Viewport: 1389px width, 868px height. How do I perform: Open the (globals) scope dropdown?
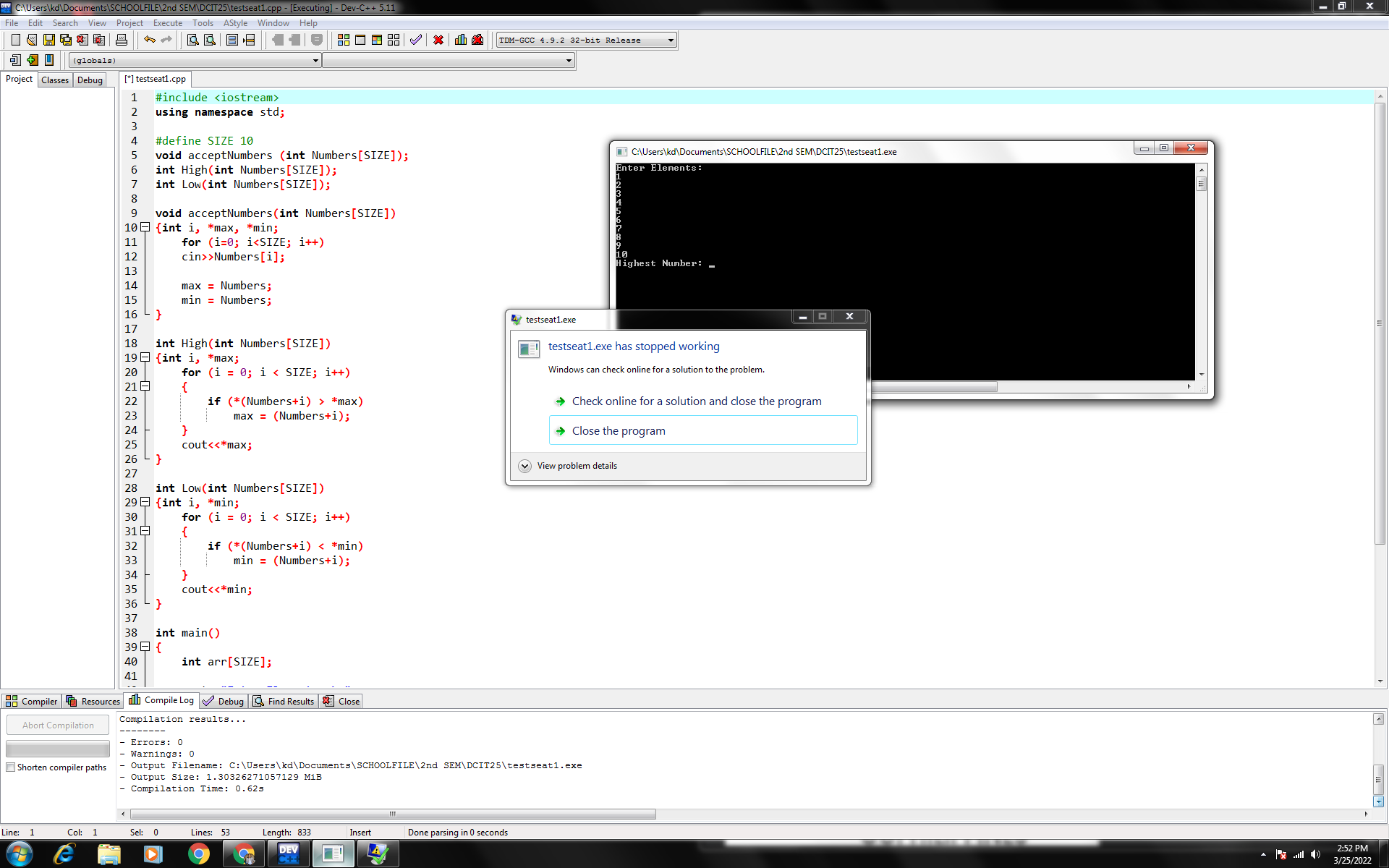pos(195,61)
